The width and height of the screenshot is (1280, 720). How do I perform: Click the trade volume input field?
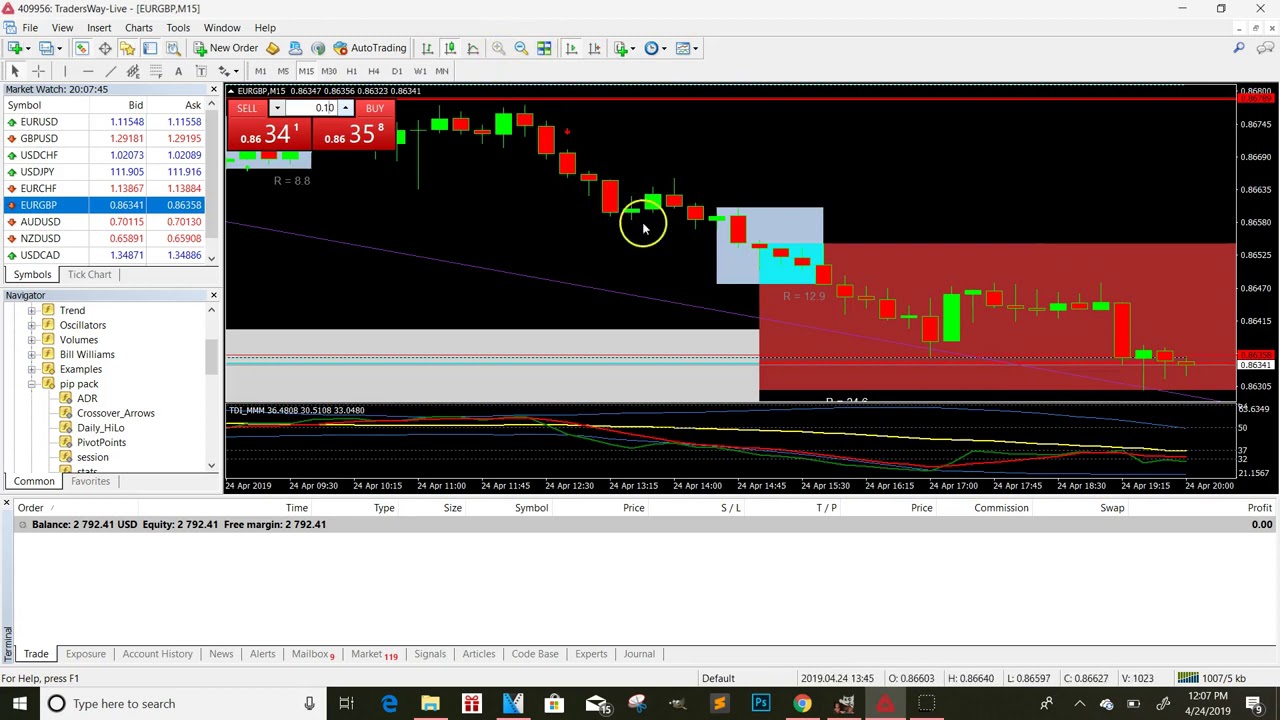pos(312,108)
